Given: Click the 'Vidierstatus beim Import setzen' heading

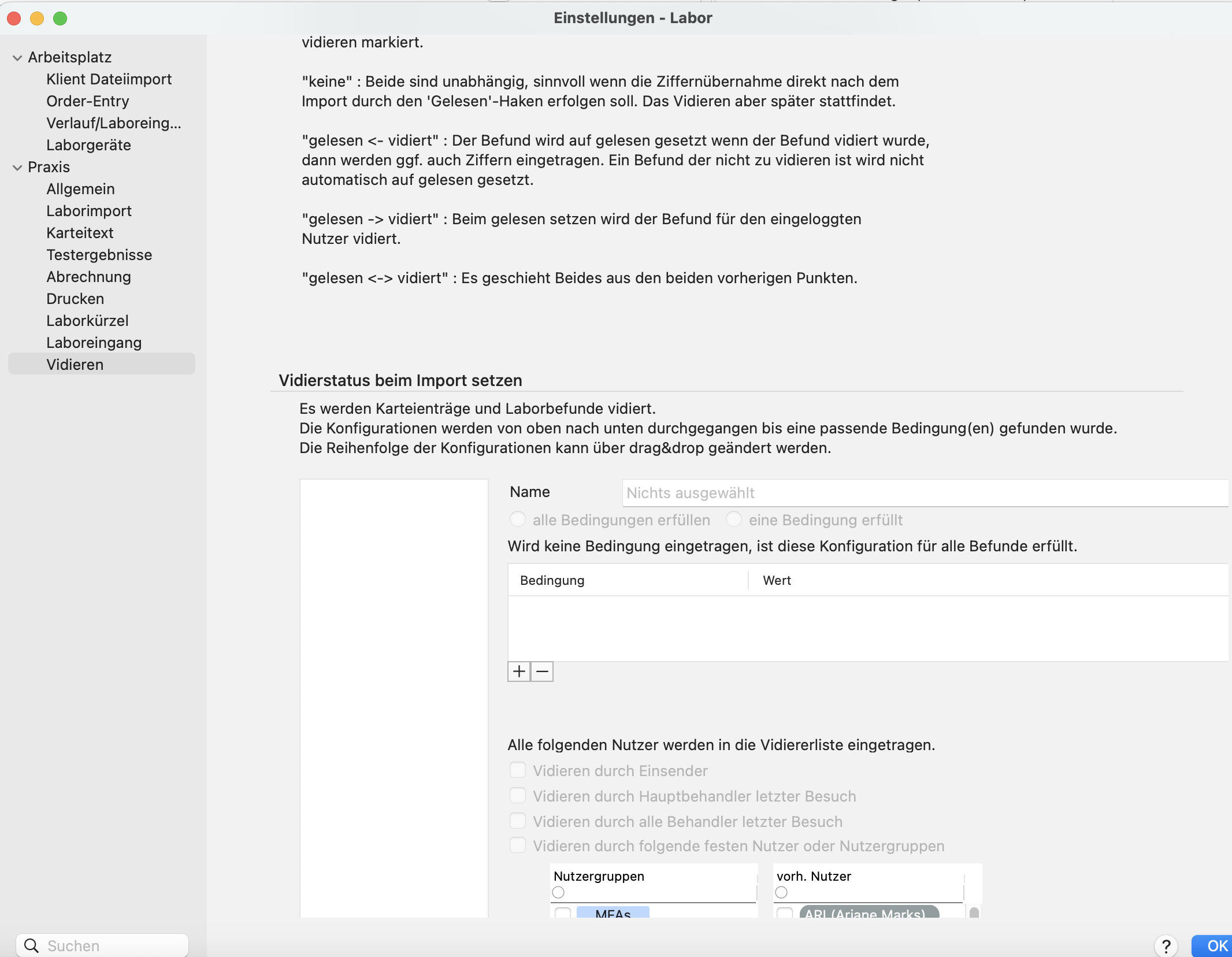Looking at the screenshot, I should [x=400, y=380].
